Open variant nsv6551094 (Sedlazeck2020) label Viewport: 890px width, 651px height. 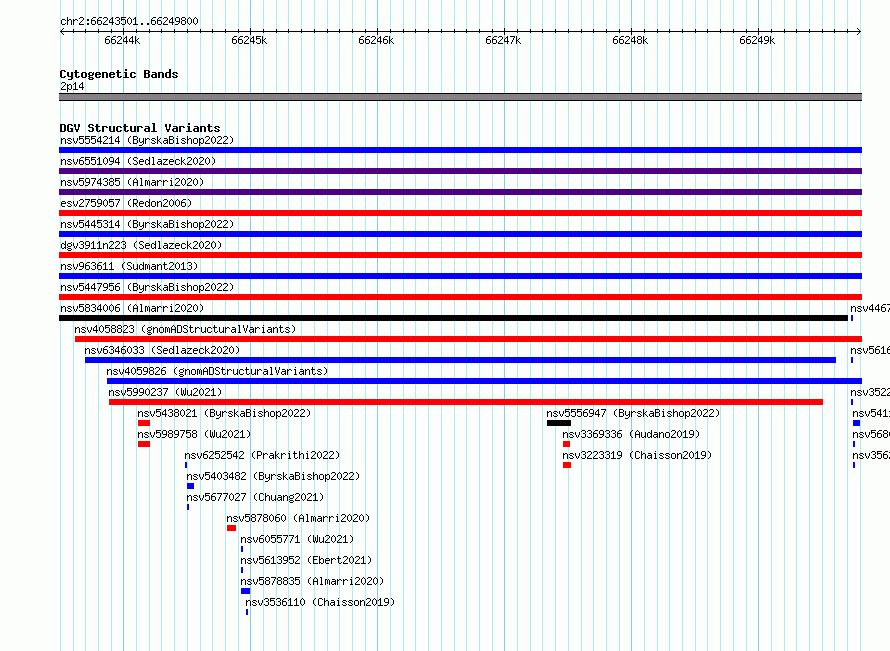138,161
